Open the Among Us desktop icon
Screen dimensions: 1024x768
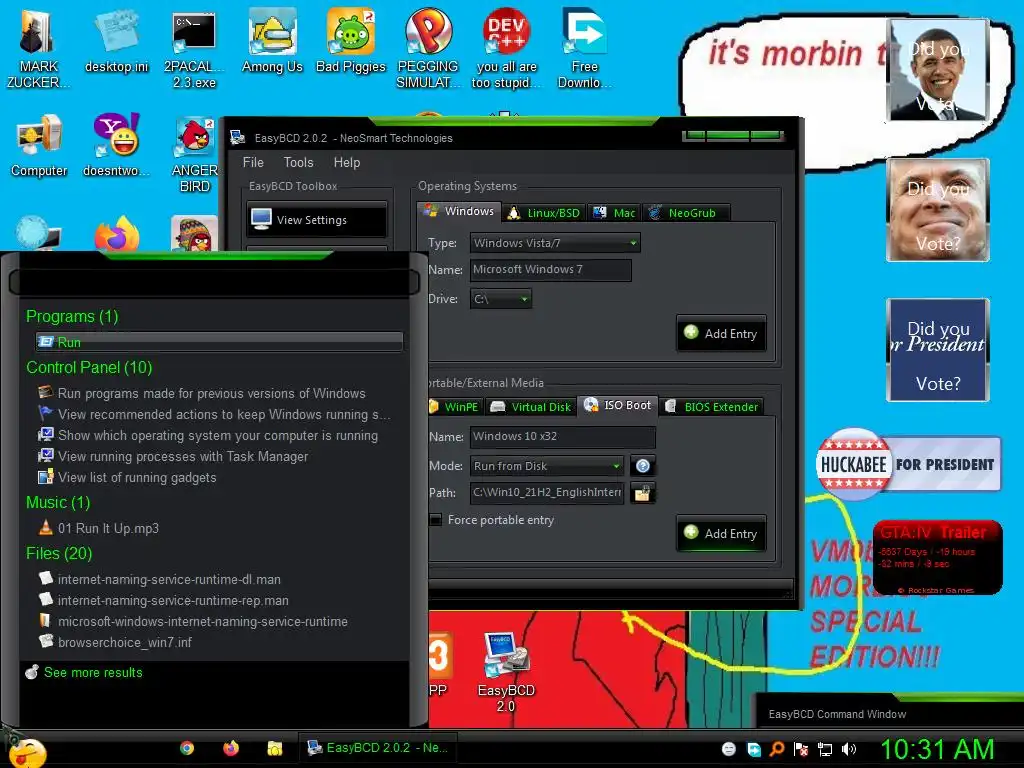click(272, 40)
